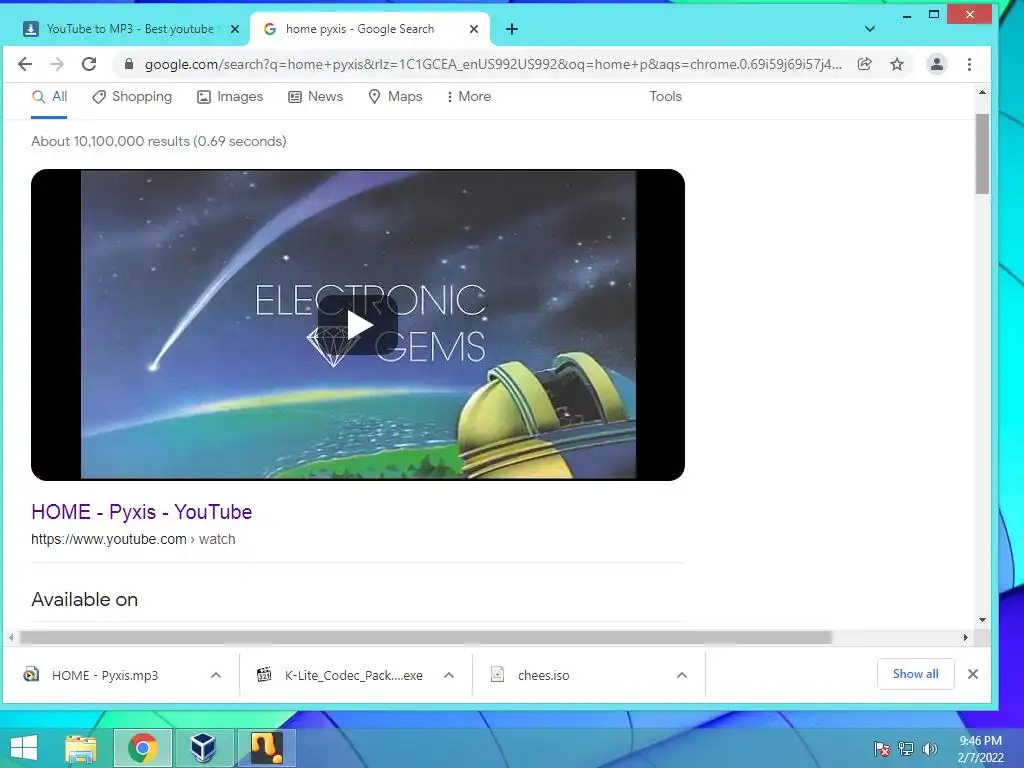The image size is (1024, 768).
Task: Close the downloads bar
Action: 972,674
